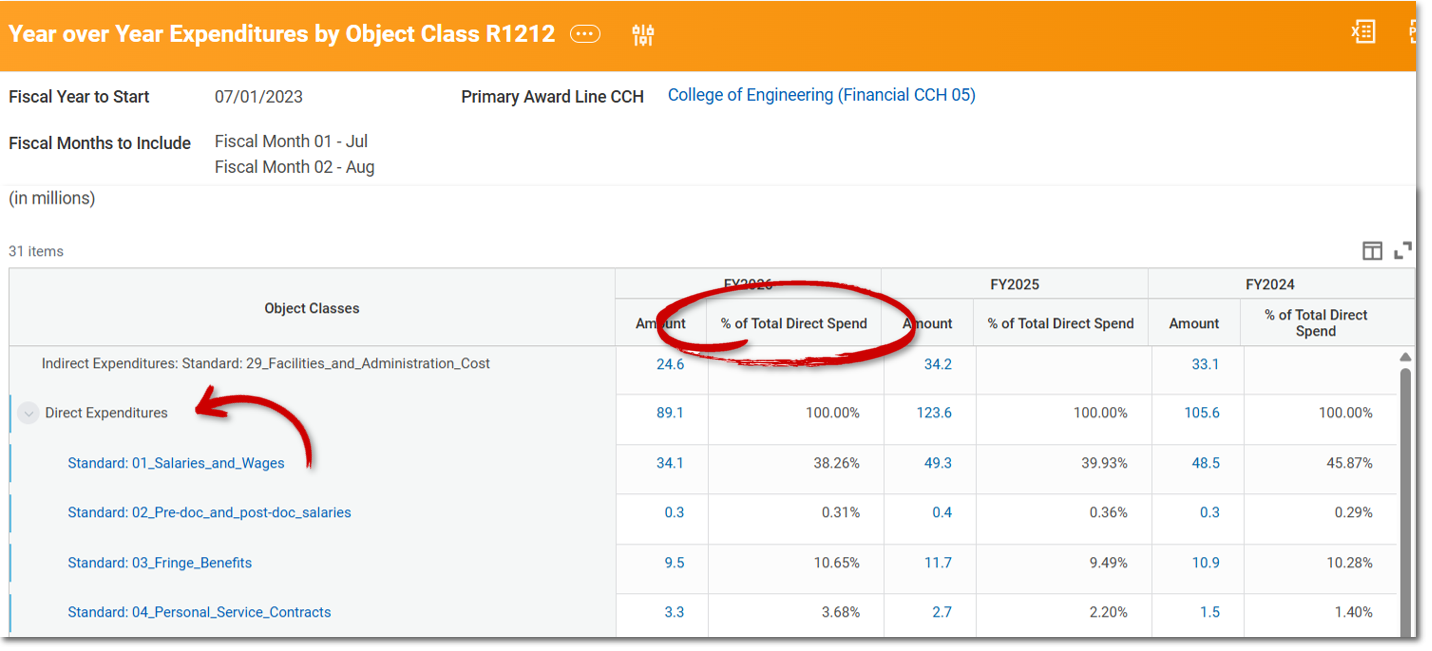Drill into FY2025 Direct Expenditures amount 123.6
The height and width of the screenshot is (651, 1432).
[x=934, y=413]
